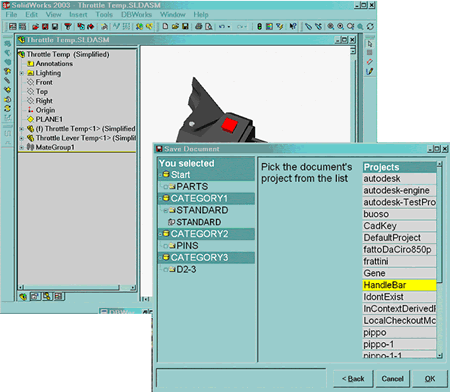The height and width of the screenshot is (392, 450).
Task: Open the Insert menu
Action: point(78,15)
